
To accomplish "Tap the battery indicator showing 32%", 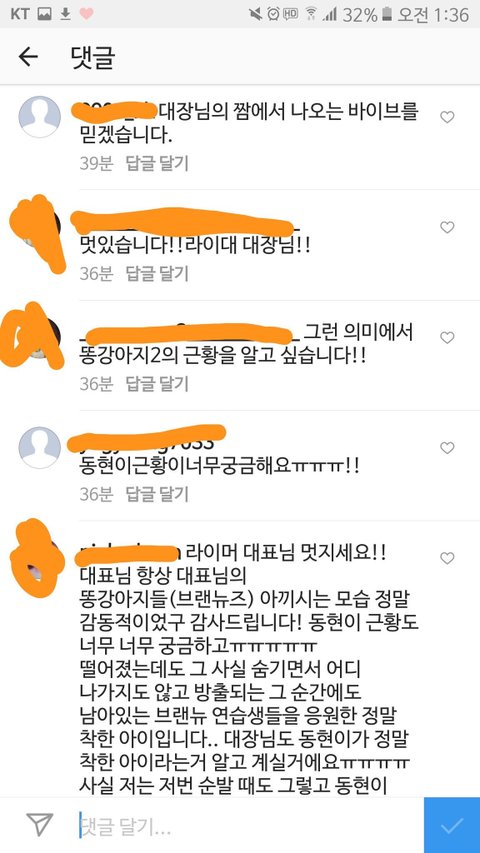I will tap(387, 14).
